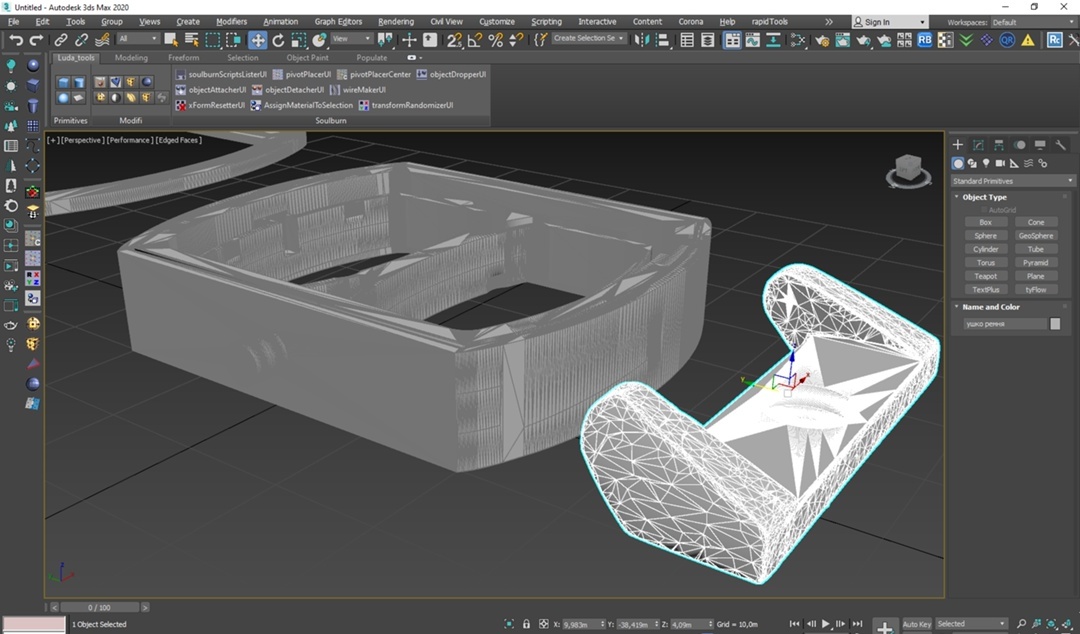This screenshot has width=1080, height=634.
Task: Toggle Angle Snap in the toolbar
Action: (475, 40)
